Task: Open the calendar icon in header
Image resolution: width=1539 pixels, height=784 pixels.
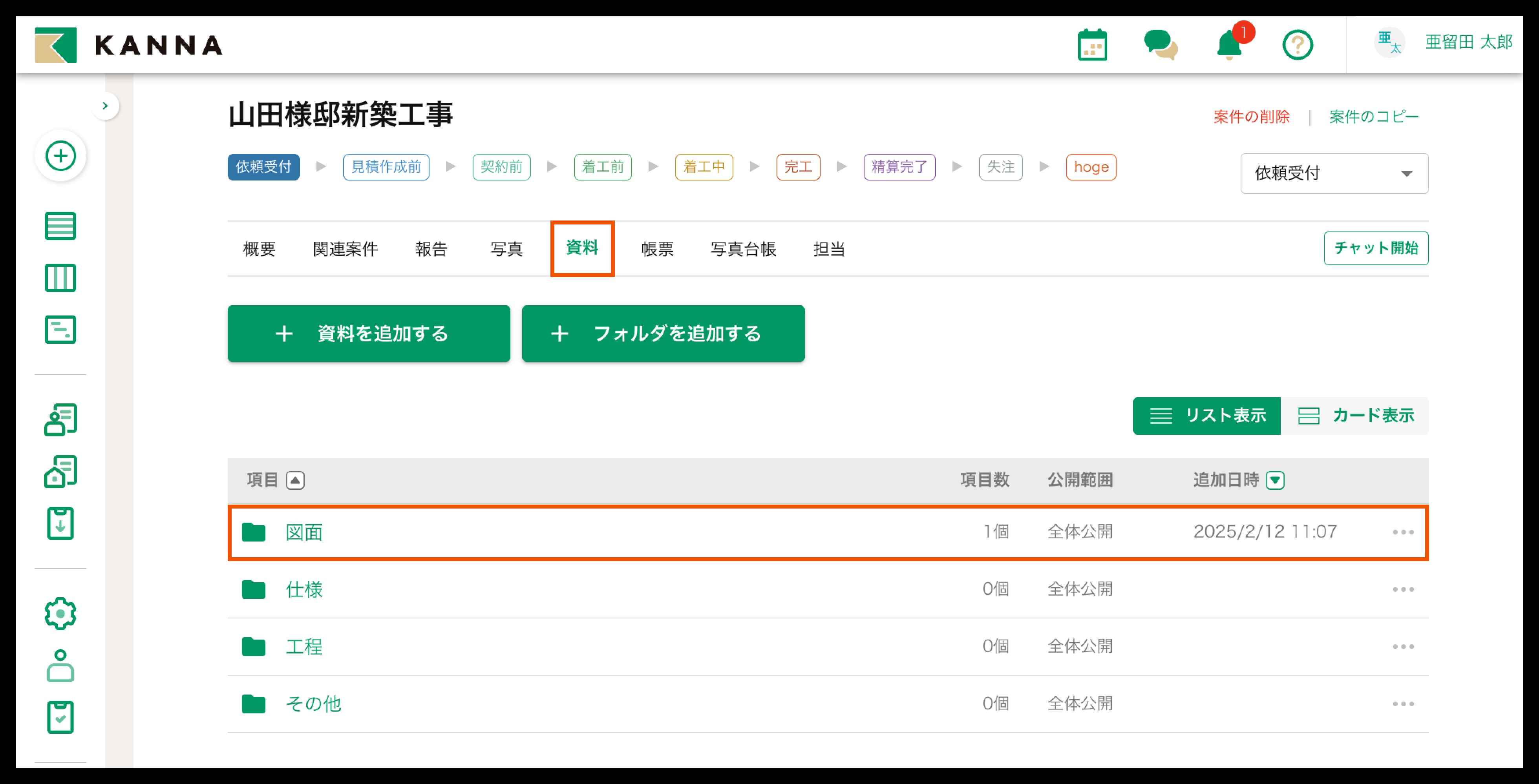Action: [1092, 46]
